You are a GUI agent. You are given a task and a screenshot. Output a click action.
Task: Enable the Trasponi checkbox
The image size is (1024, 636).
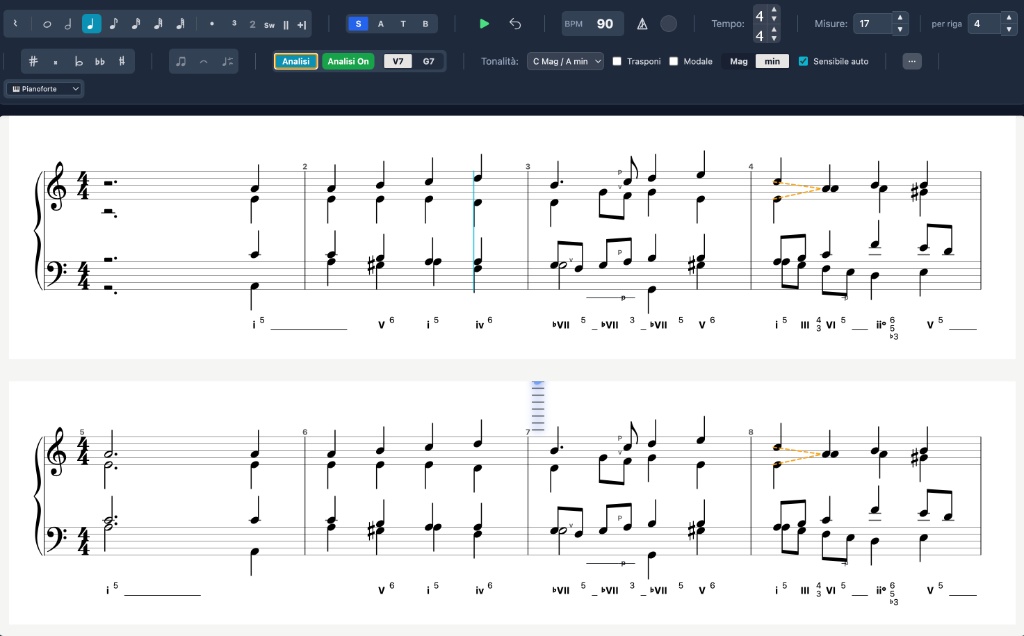pyautogui.click(x=616, y=61)
